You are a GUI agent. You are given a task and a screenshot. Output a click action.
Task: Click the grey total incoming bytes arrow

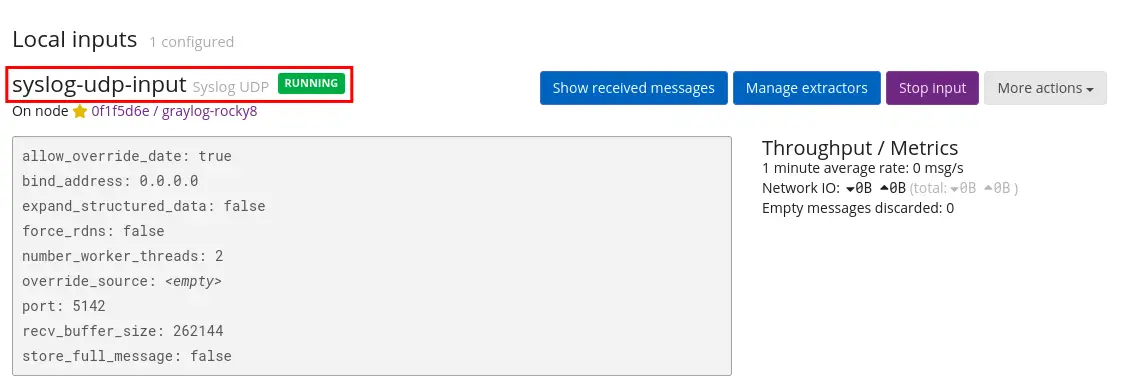[955, 188]
